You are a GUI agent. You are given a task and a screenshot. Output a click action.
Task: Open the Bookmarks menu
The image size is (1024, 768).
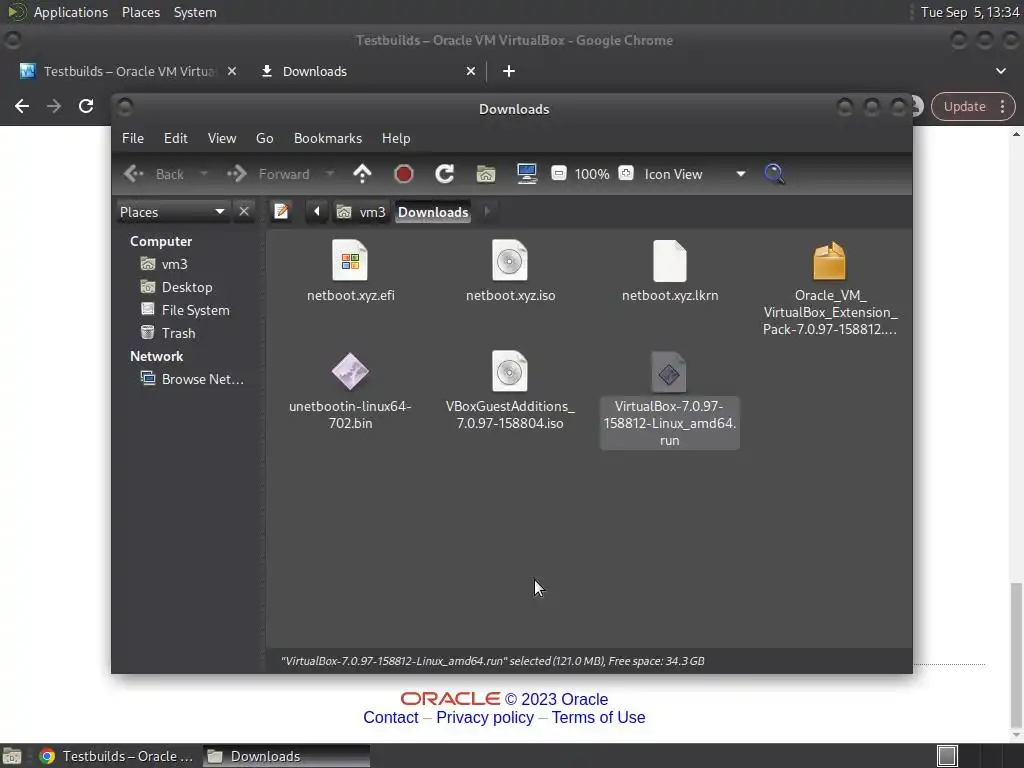tap(328, 138)
